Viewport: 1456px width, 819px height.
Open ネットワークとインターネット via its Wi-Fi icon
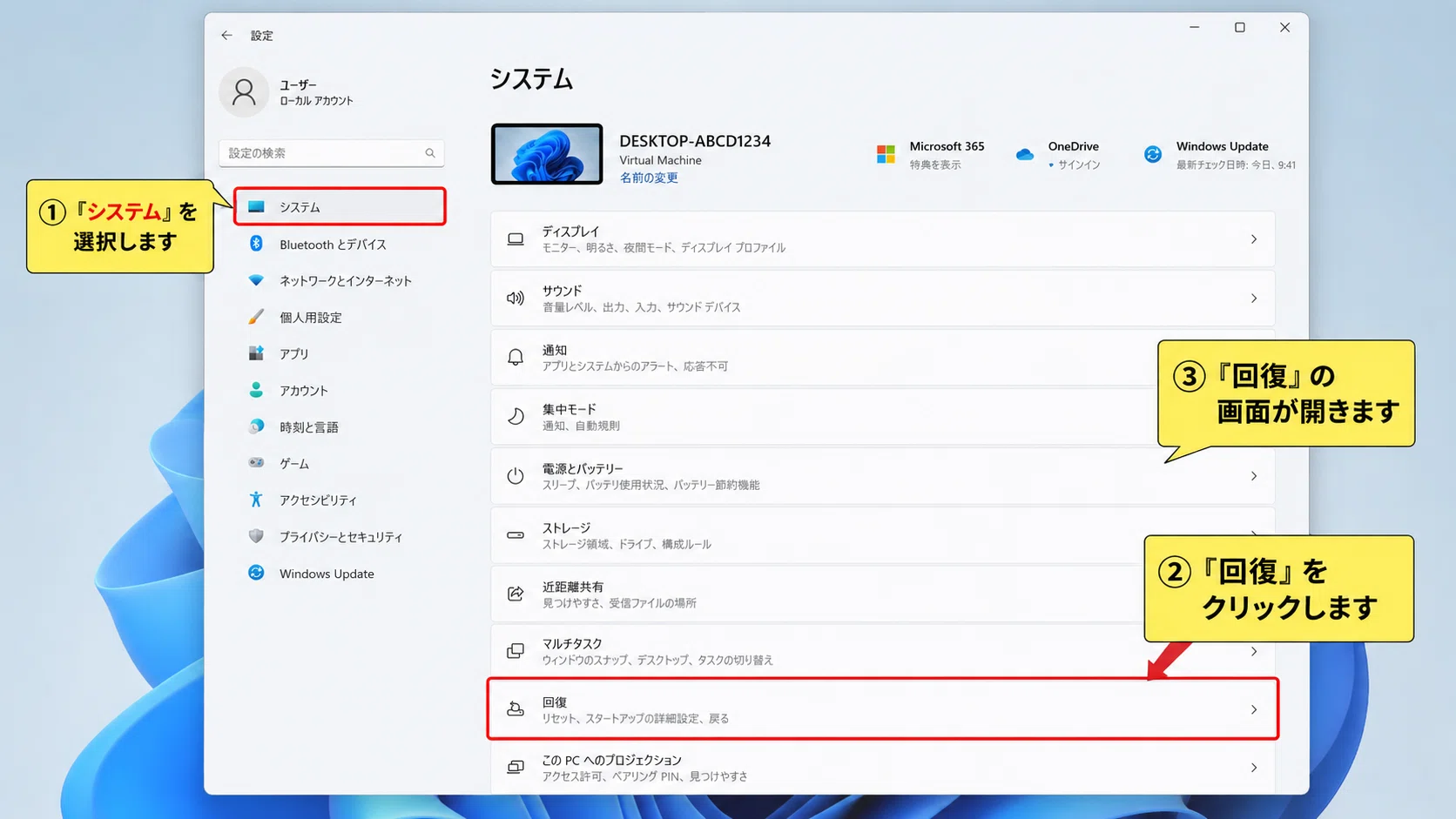pyautogui.click(x=256, y=280)
